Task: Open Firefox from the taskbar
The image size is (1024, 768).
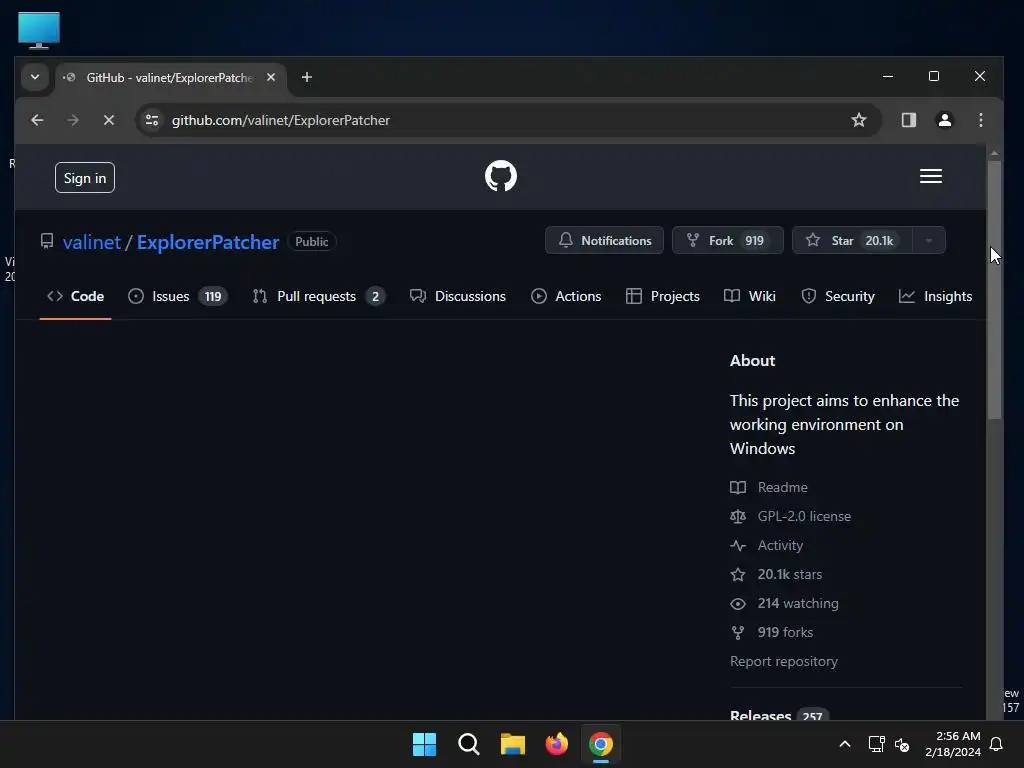Action: (x=556, y=744)
